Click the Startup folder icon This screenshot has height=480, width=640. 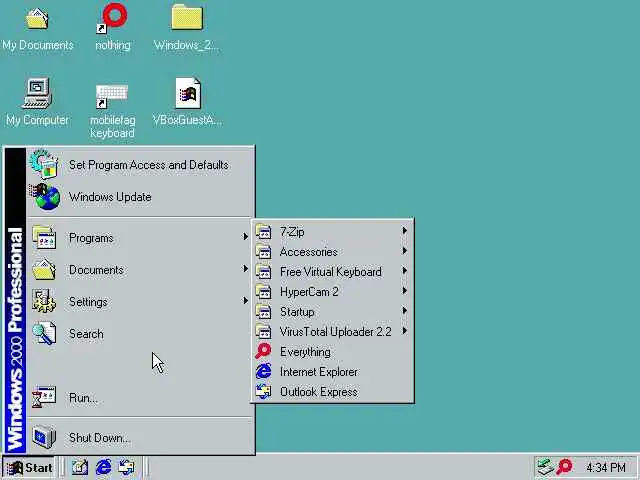tap(263, 311)
